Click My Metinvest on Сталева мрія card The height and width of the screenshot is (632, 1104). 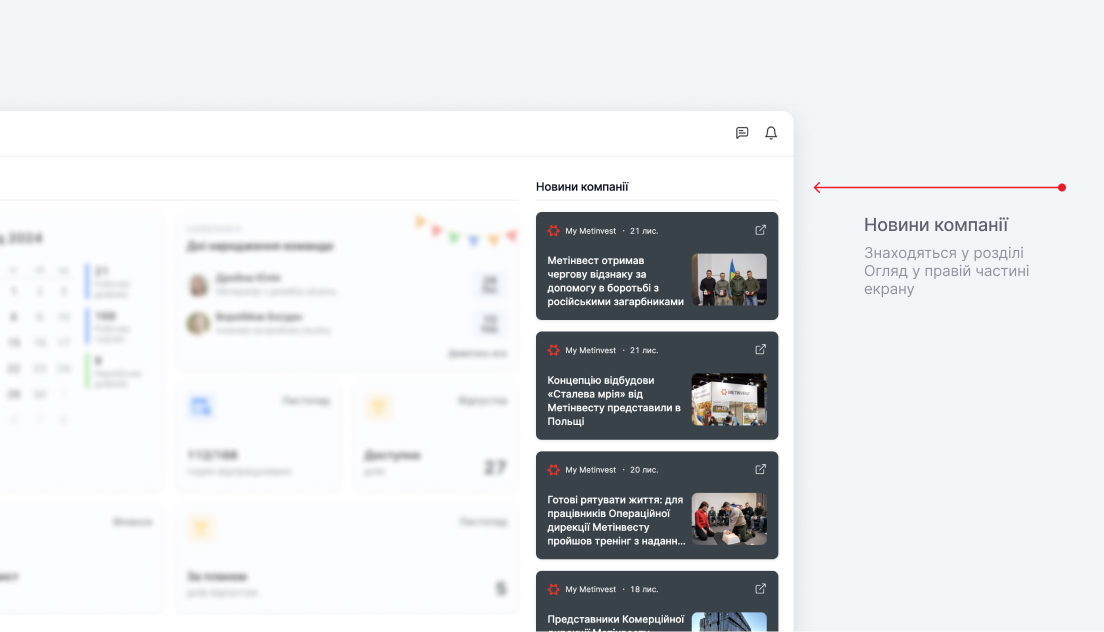point(590,350)
